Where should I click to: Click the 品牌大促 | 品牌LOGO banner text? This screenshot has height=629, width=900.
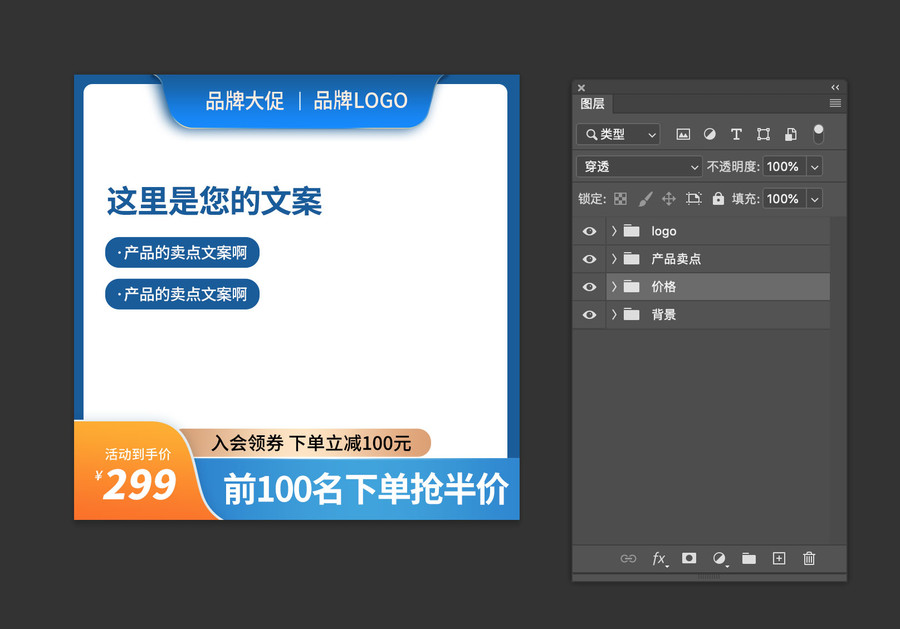click(307, 100)
